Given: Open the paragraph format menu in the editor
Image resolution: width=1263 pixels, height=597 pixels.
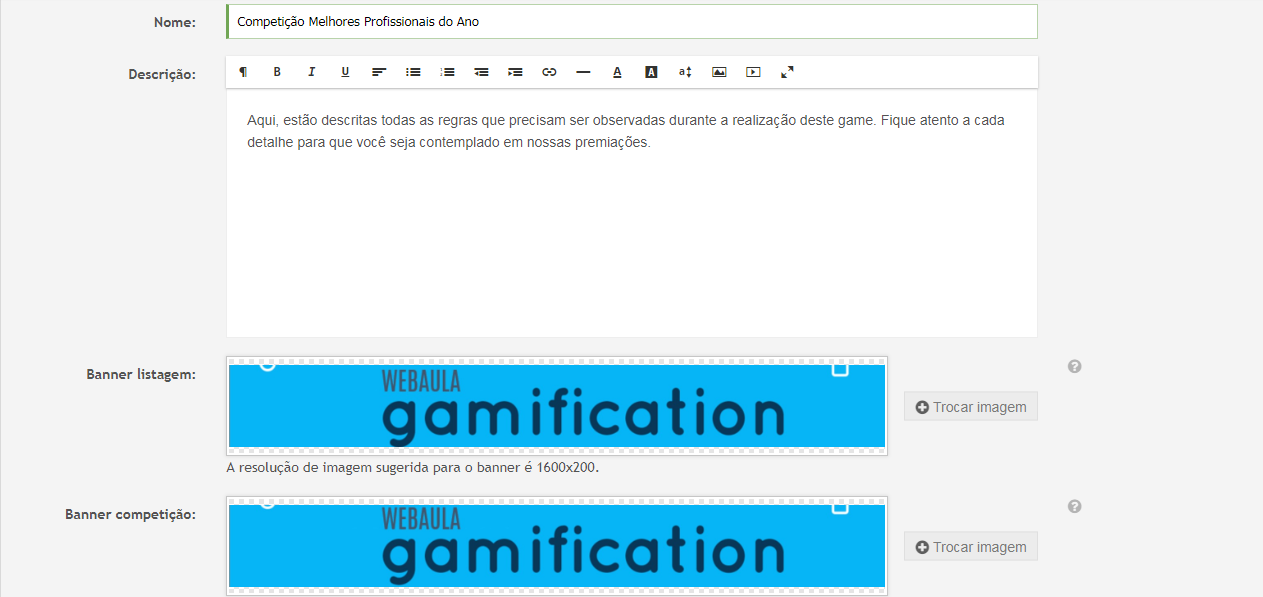Looking at the screenshot, I should [x=243, y=72].
